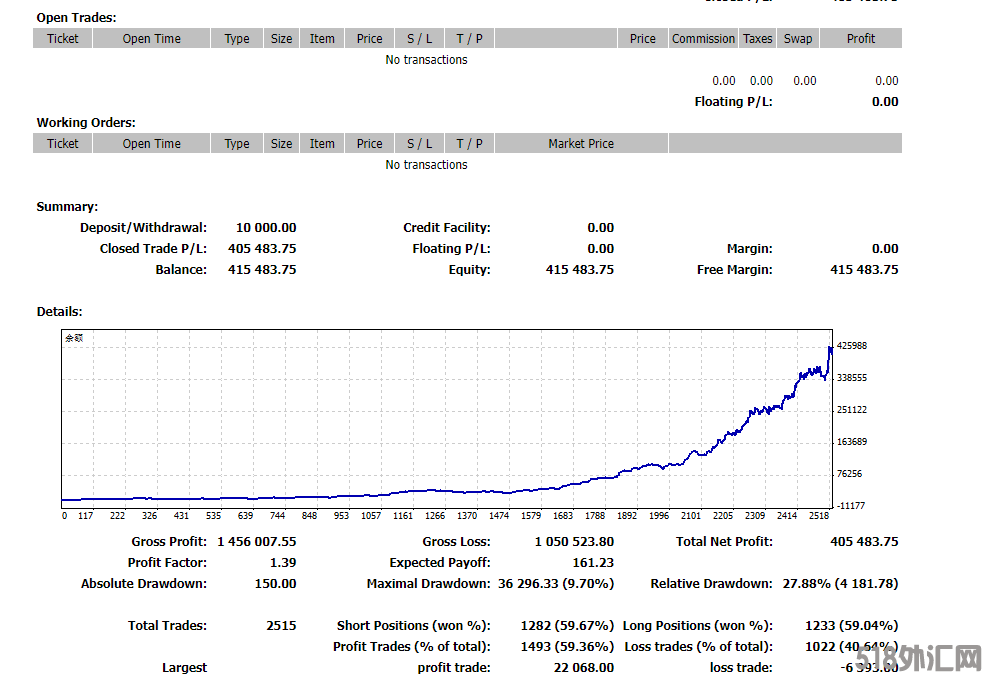Click the Total Trades value 2515

pos(281,626)
